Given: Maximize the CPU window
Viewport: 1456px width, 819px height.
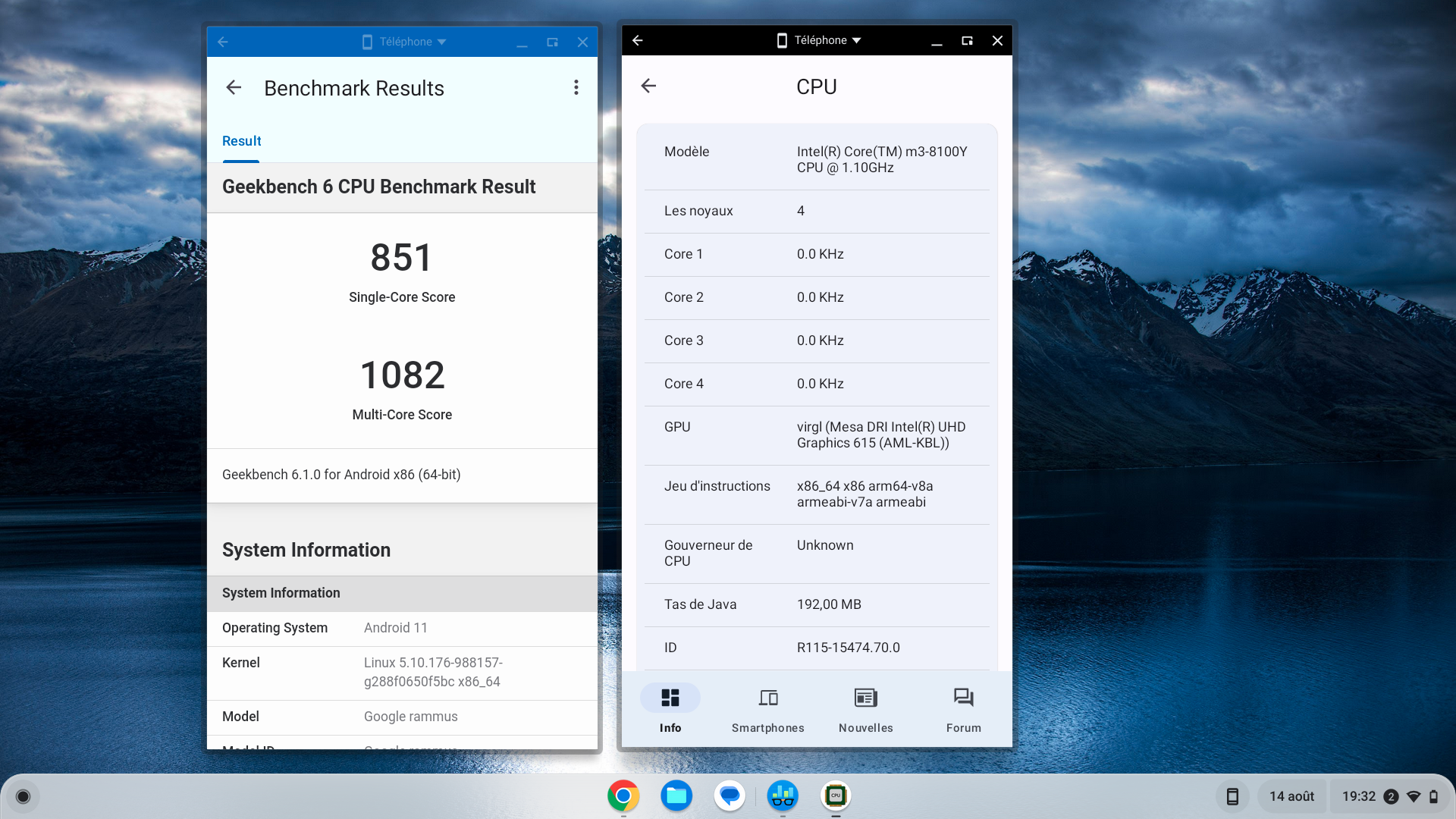Looking at the screenshot, I should pos(967,40).
